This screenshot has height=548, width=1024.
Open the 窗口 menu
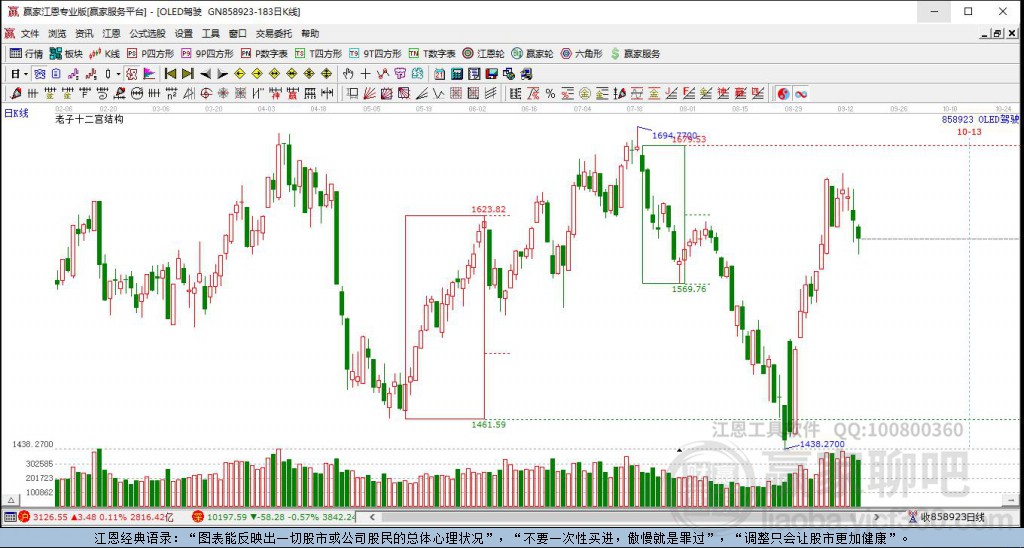tap(238, 33)
